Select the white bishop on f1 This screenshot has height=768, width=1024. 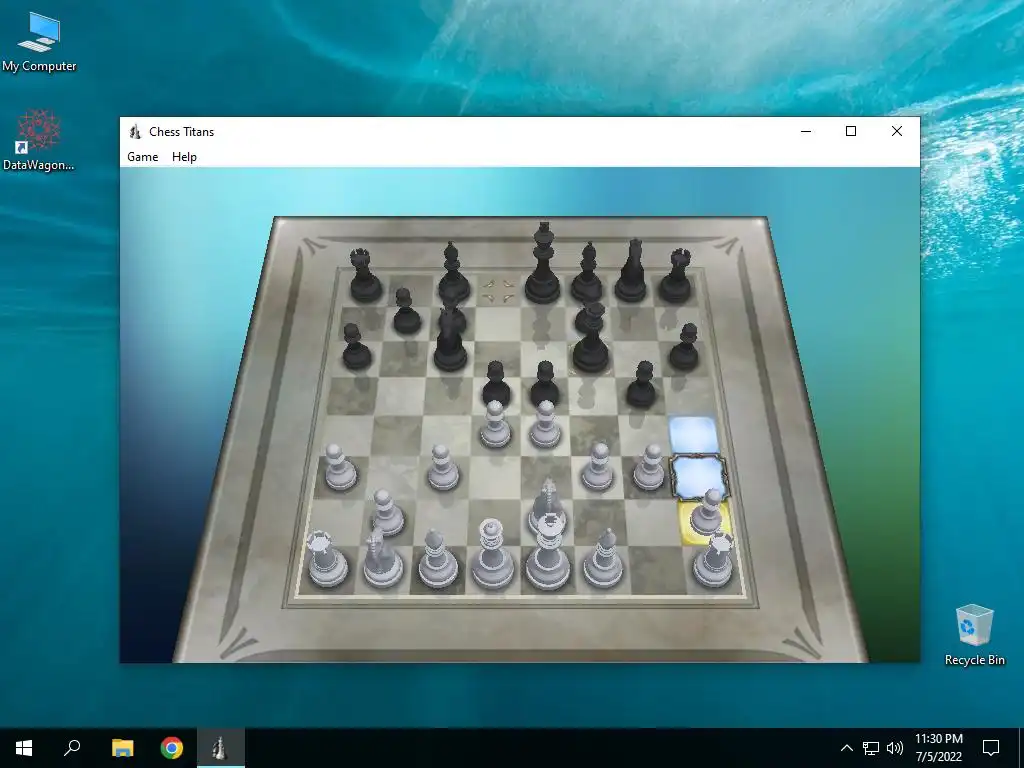(603, 559)
